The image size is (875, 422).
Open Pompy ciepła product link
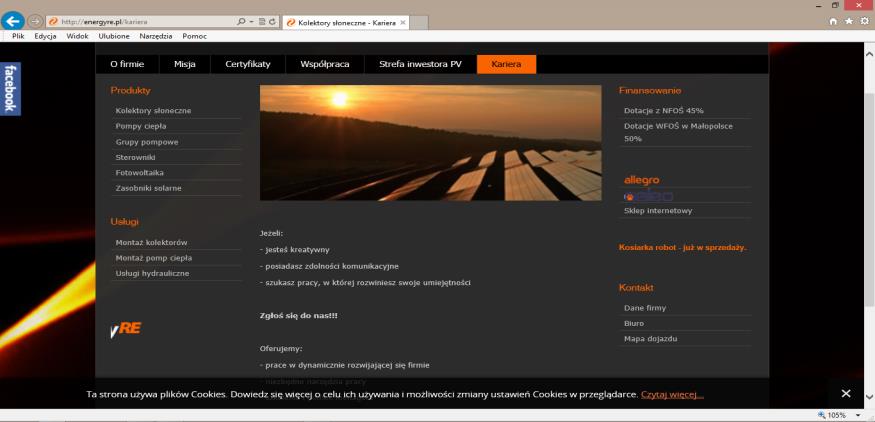(141, 126)
